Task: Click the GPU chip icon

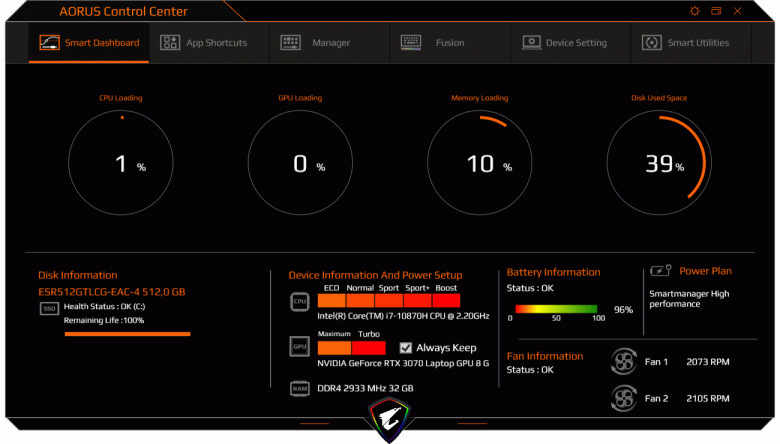Action: [x=299, y=347]
